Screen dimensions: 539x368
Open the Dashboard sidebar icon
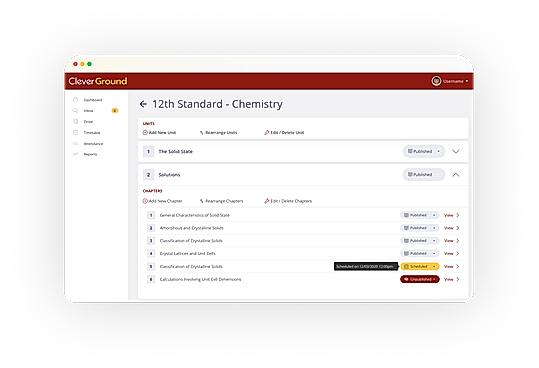(x=76, y=100)
